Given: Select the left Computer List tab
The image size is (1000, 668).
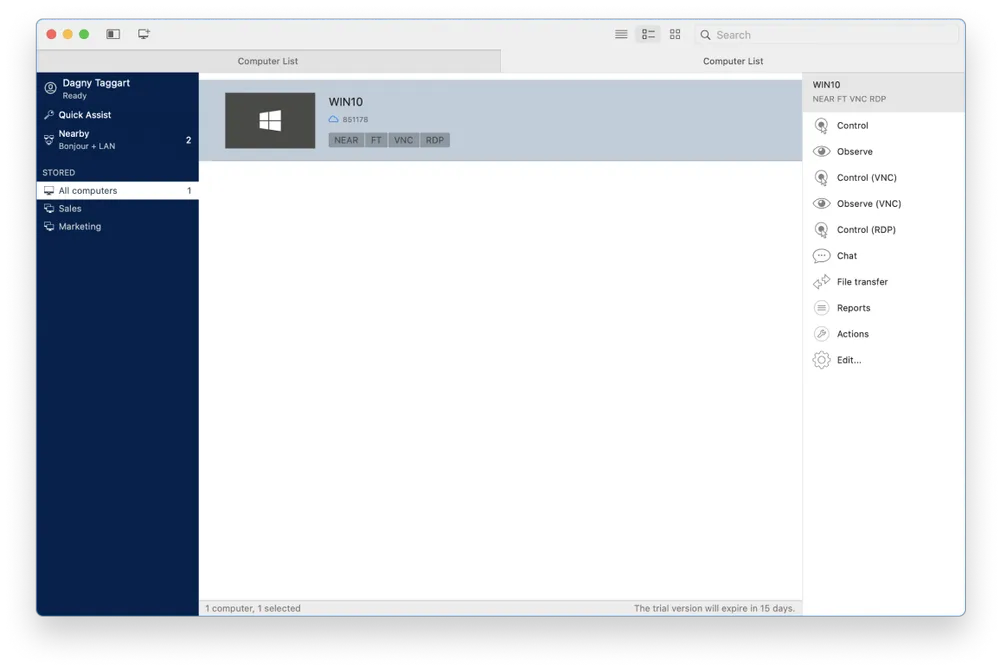Looking at the screenshot, I should tap(268, 61).
